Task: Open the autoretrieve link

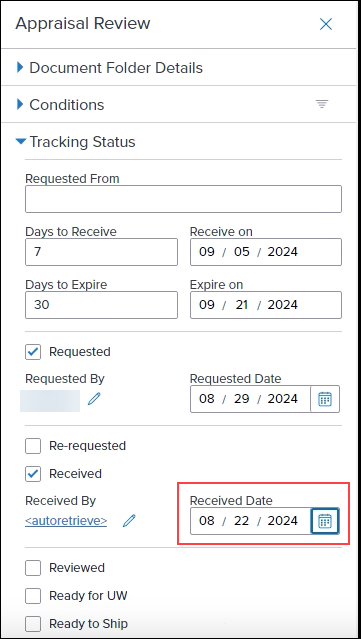Action: tap(66, 520)
